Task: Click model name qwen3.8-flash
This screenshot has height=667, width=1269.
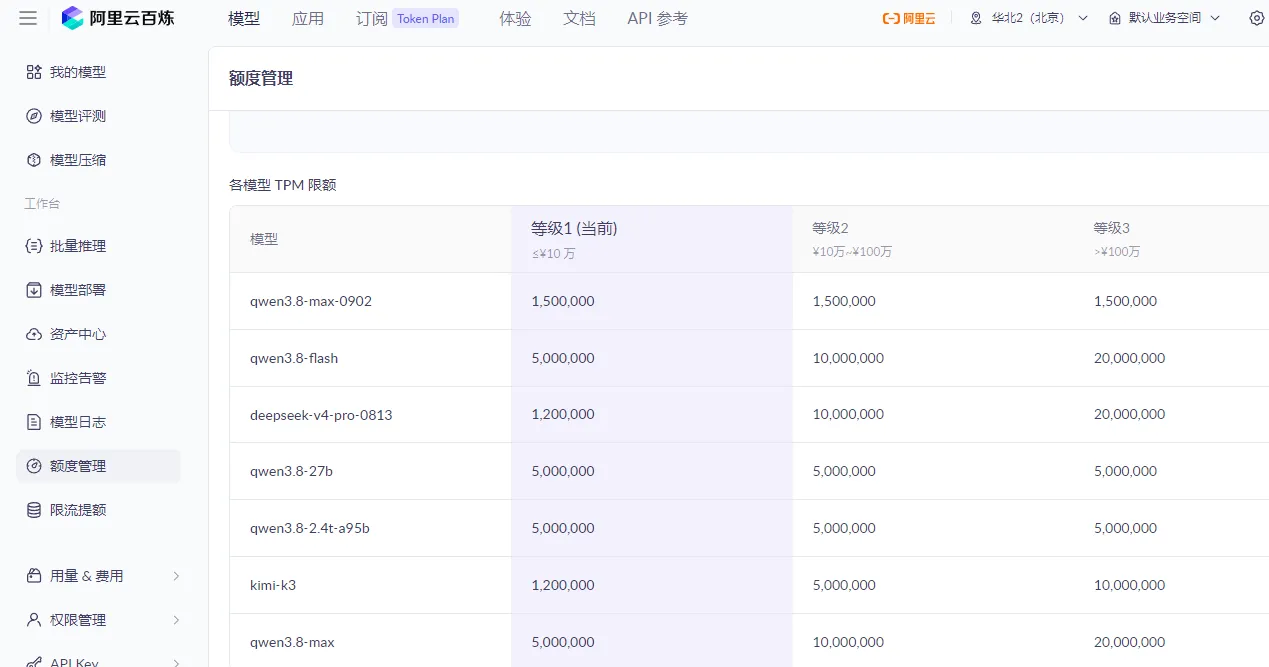Action: click(x=294, y=358)
